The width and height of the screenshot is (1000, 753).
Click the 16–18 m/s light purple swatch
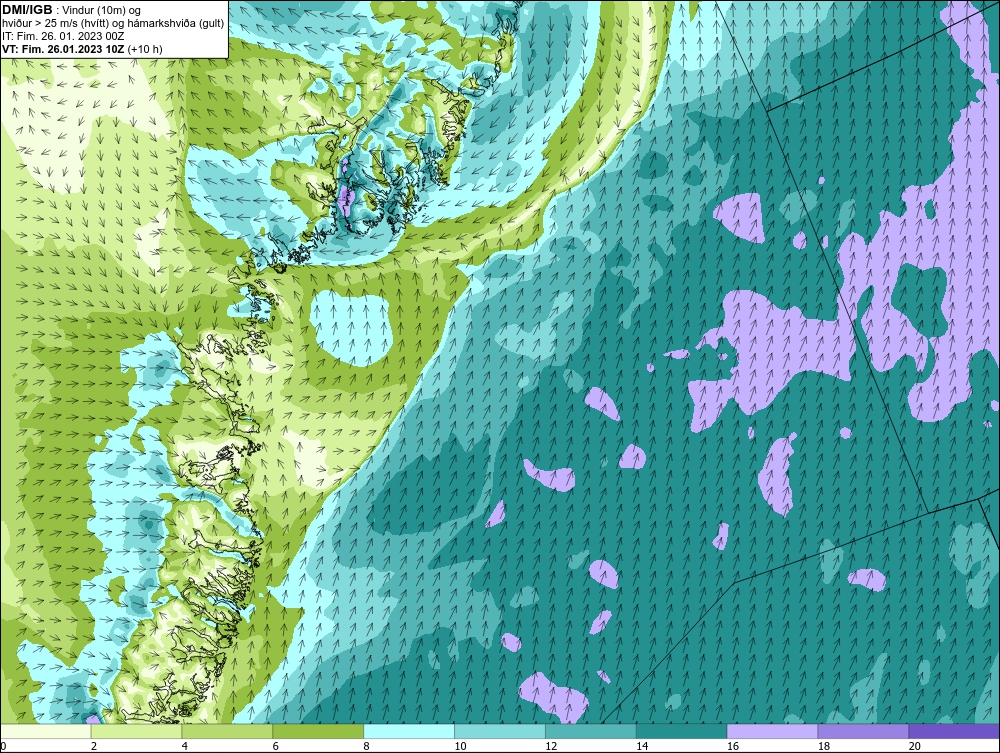click(772, 731)
